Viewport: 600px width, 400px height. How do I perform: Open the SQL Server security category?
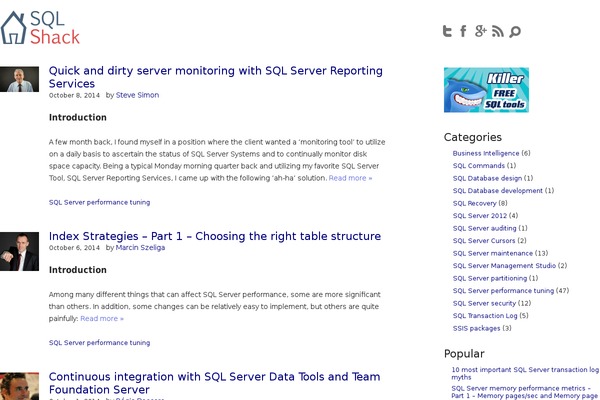coord(484,303)
